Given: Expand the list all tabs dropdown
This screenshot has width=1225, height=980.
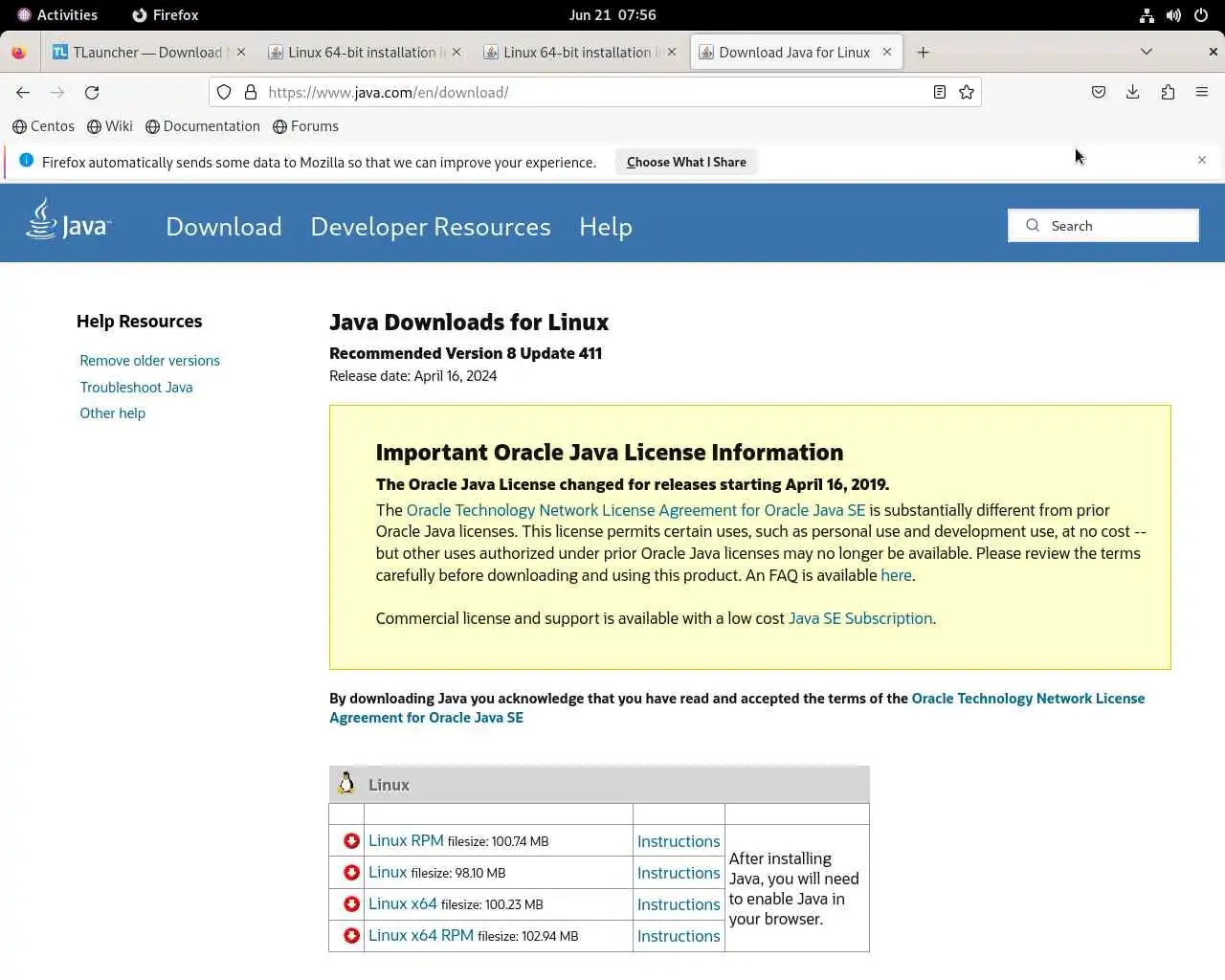Looking at the screenshot, I should [1147, 52].
